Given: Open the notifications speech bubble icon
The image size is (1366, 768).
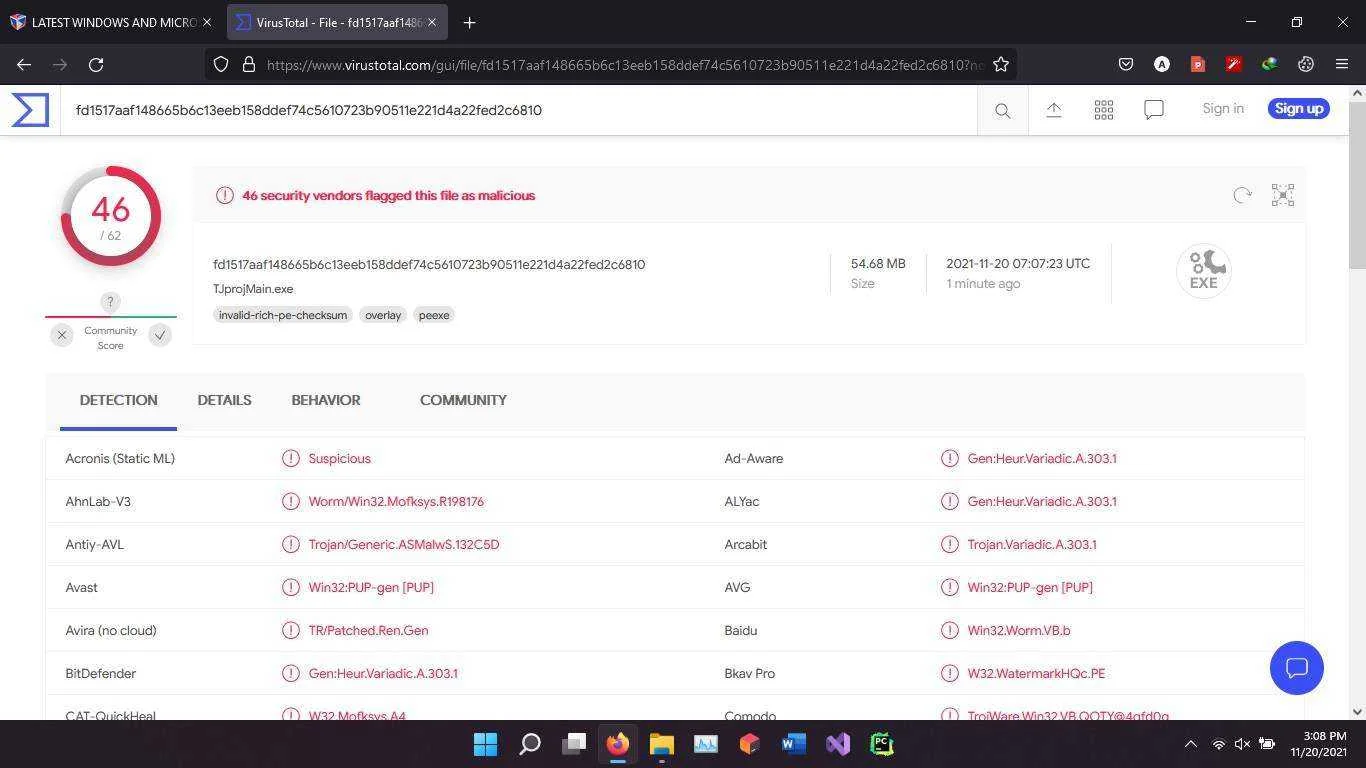Looking at the screenshot, I should pos(1154,109).
